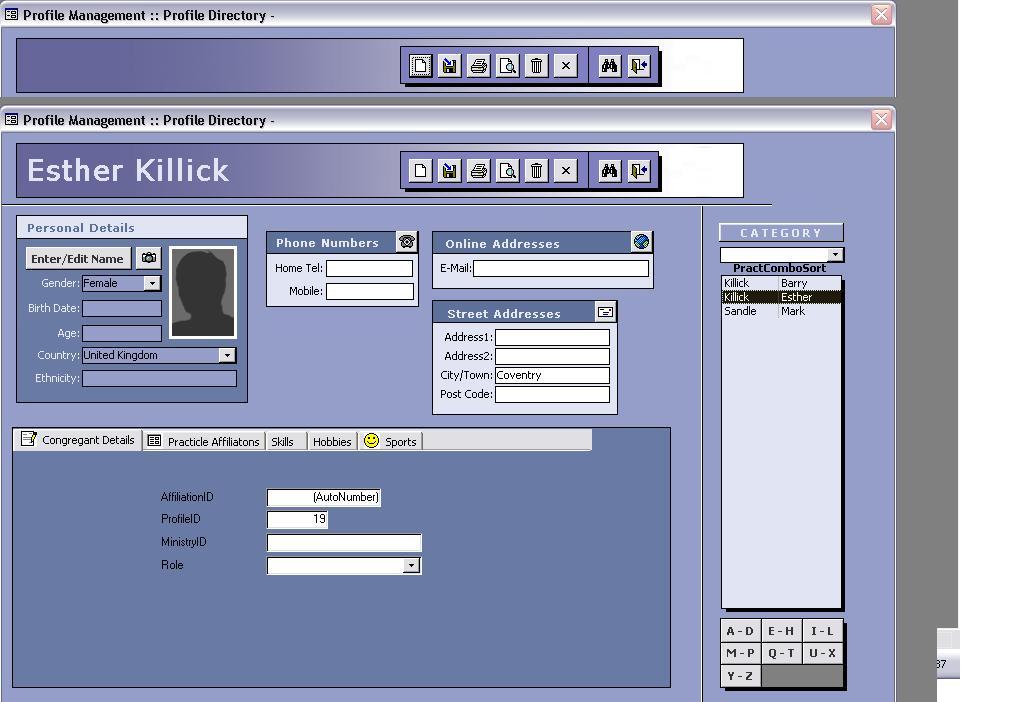Click New record icon in Esther Killick toolbar

pos(421,171)
